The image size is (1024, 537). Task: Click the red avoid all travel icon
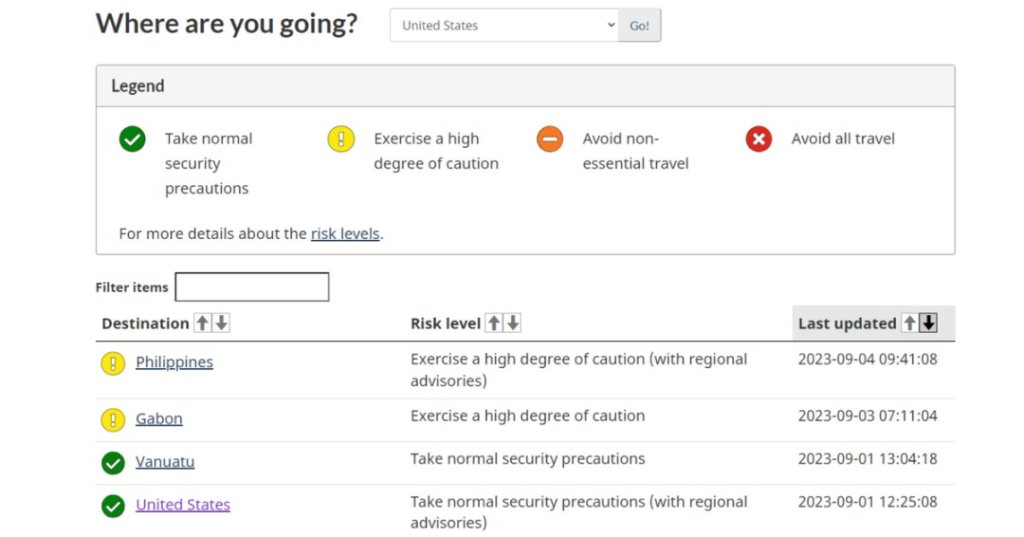[x=759, y=138]
